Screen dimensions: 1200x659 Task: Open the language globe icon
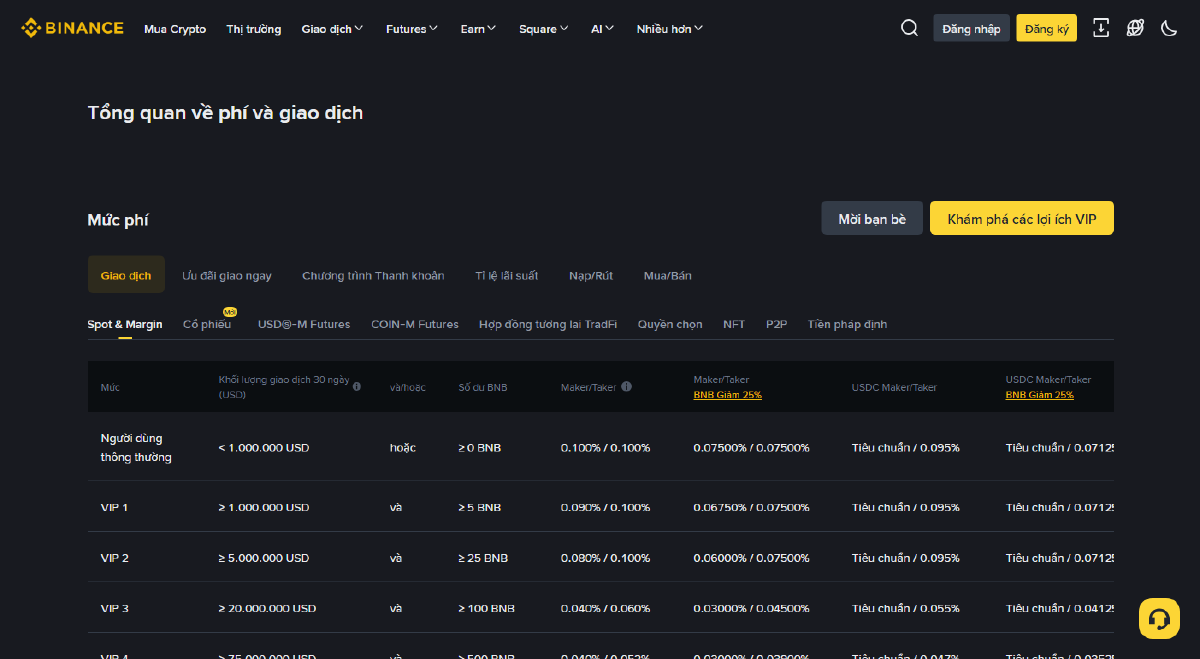(1135, 28)
